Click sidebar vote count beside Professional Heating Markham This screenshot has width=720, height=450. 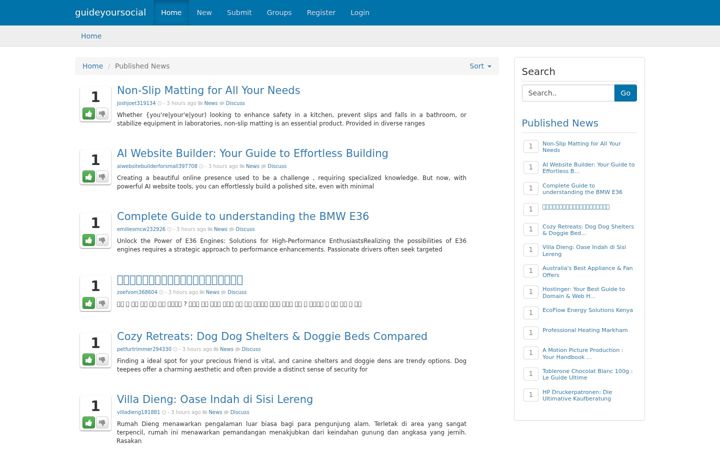click(x=531, y=332)
